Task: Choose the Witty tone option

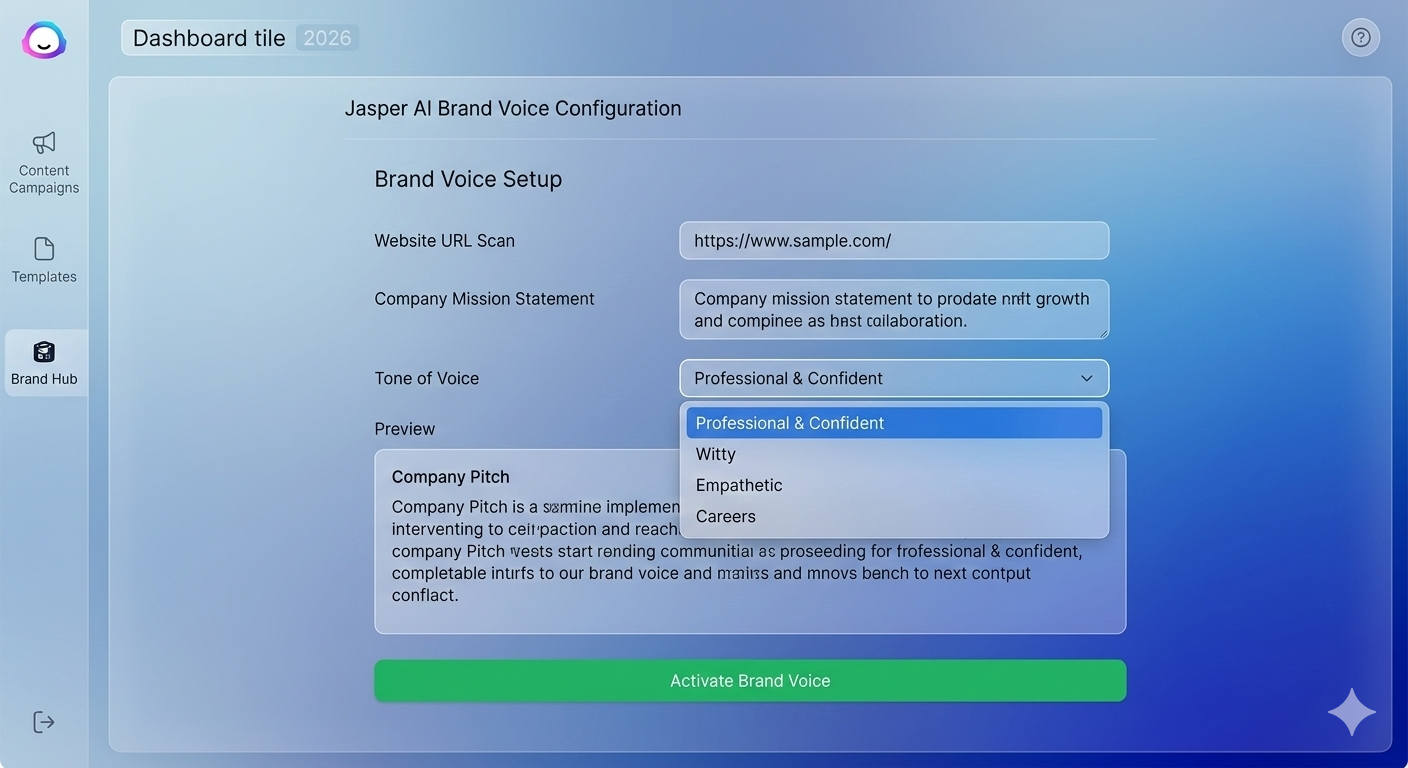Action: point(894,454)
